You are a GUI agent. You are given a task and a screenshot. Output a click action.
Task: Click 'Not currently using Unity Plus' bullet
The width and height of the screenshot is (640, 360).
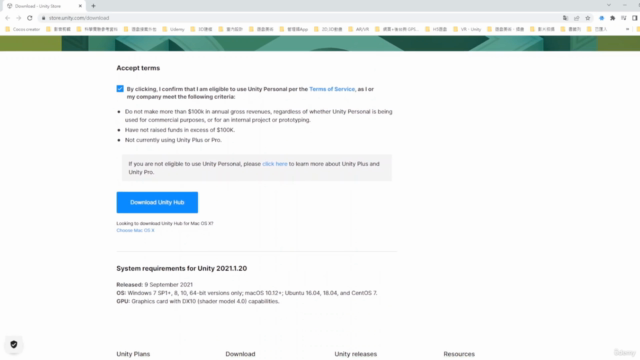click(173, 140)
